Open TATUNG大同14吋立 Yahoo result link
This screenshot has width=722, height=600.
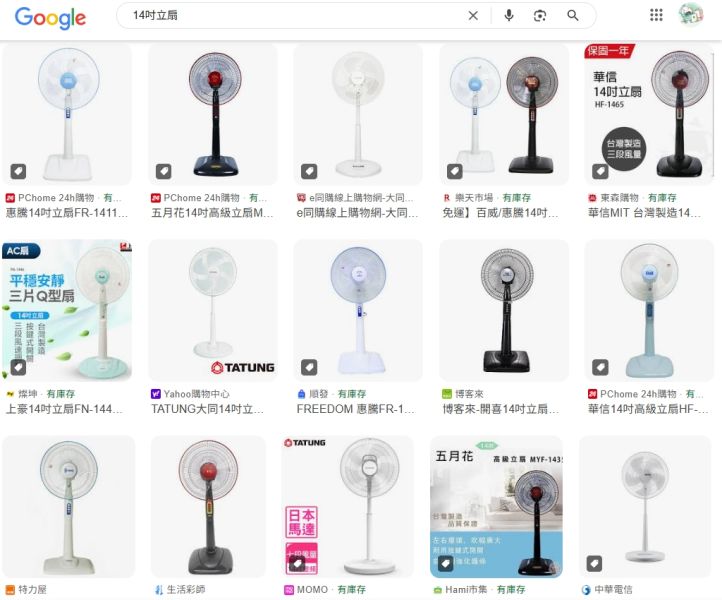(208, 409)
